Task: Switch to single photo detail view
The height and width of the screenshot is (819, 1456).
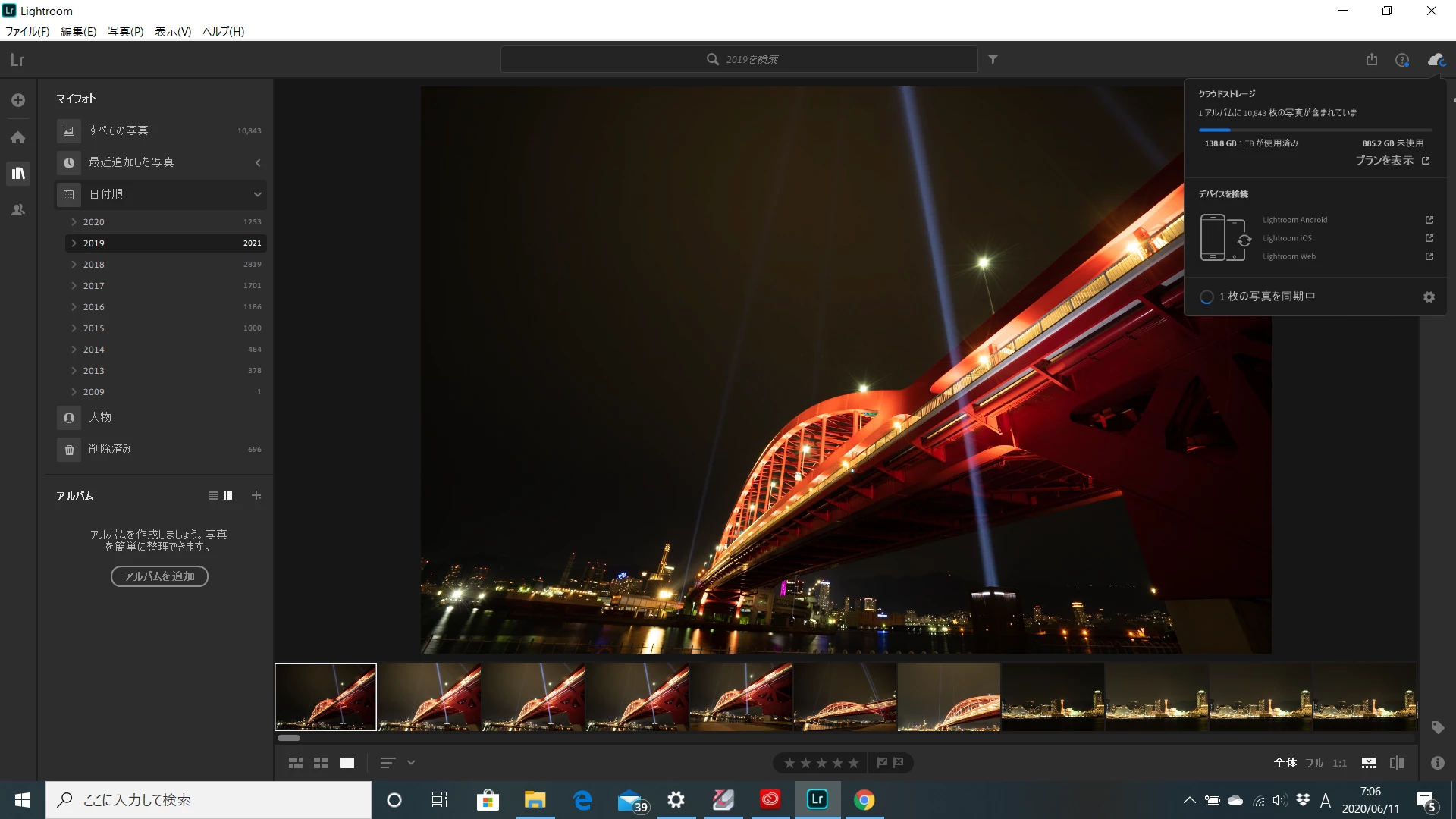Action: click(x=347, y=763)
